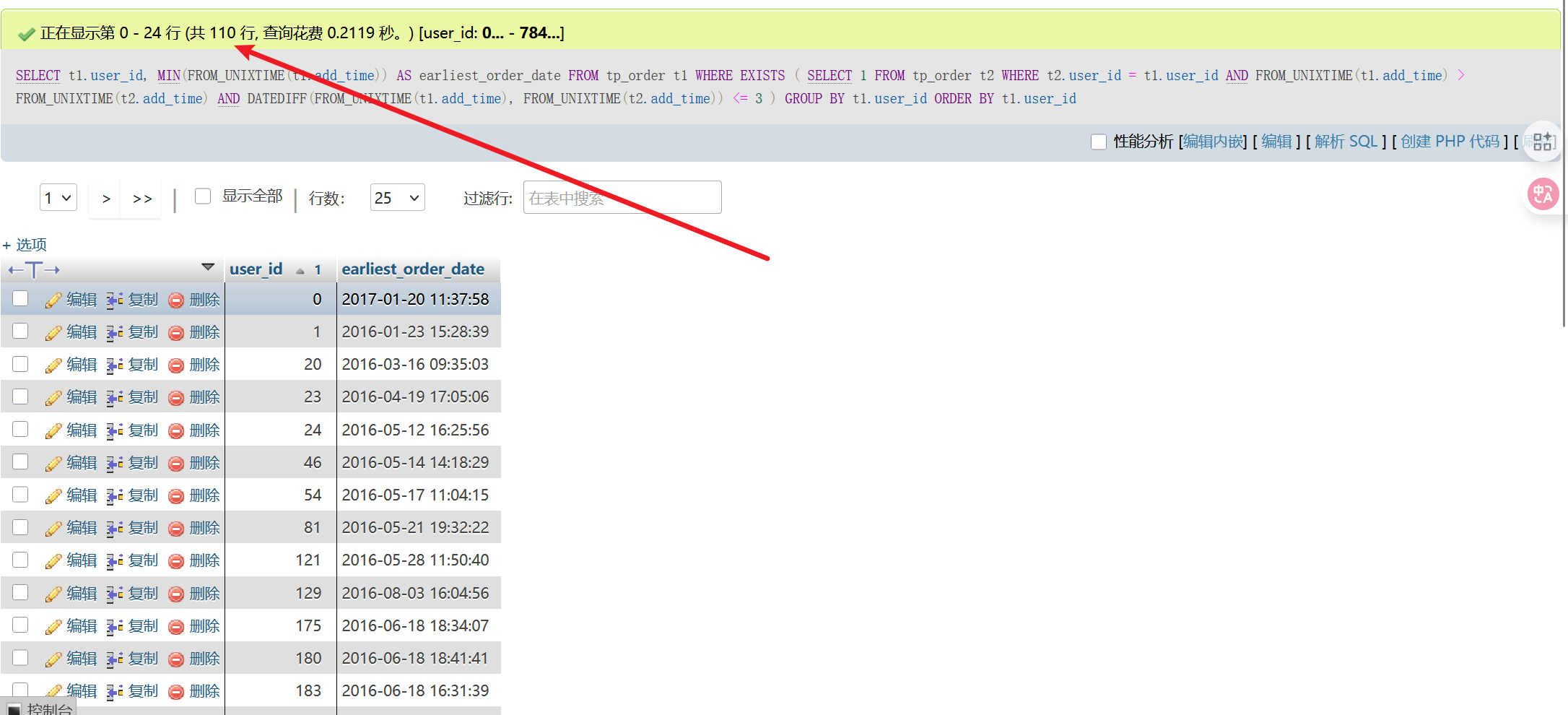Click the edit pencil icon for user_id 81

pos(53,529)
